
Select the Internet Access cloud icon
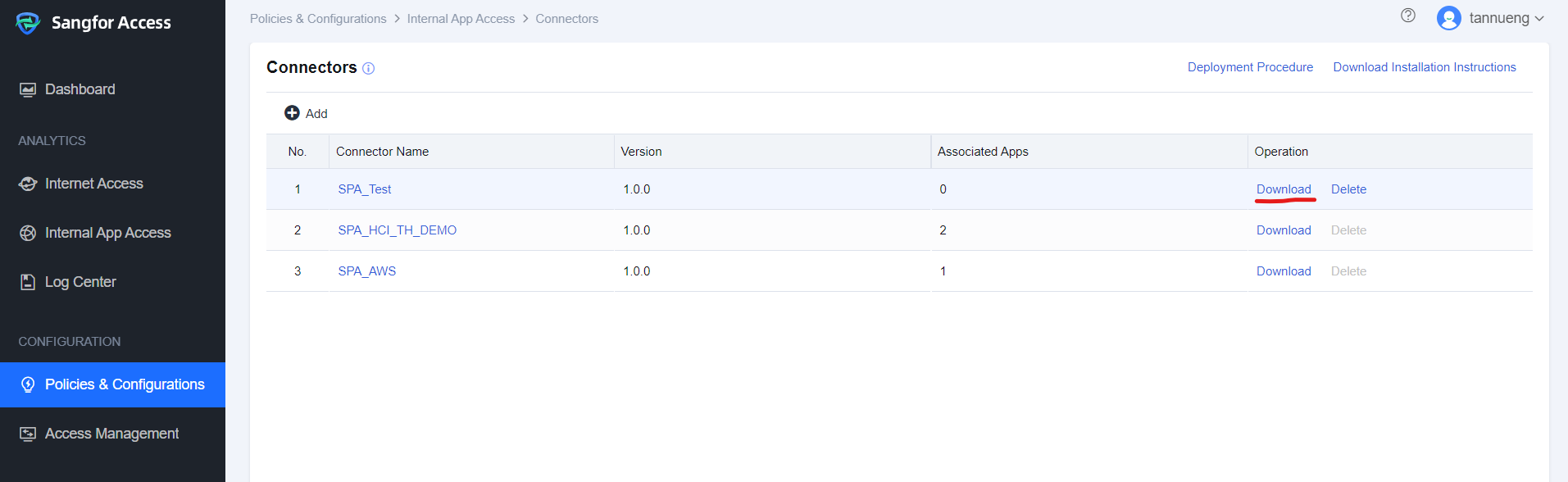pyautogui.click(x=28, y=184)
